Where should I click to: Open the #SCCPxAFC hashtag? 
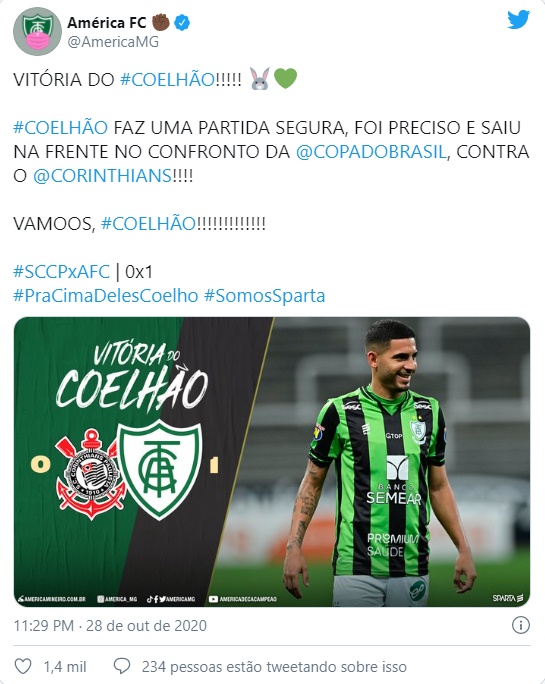(62, 272)
